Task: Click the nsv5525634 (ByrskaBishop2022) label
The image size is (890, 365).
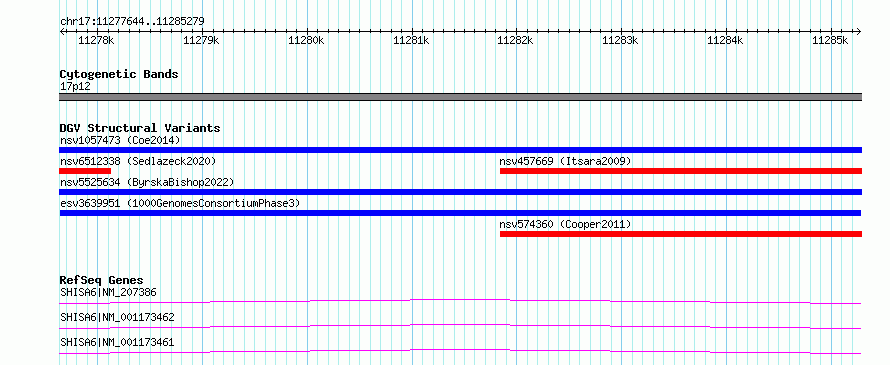Action: coord(147,182)
